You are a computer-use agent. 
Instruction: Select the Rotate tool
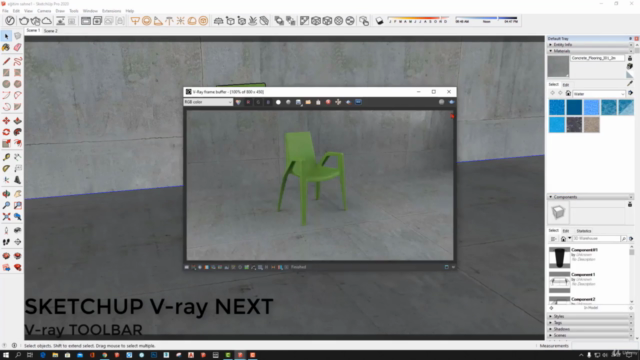(6, 132)
